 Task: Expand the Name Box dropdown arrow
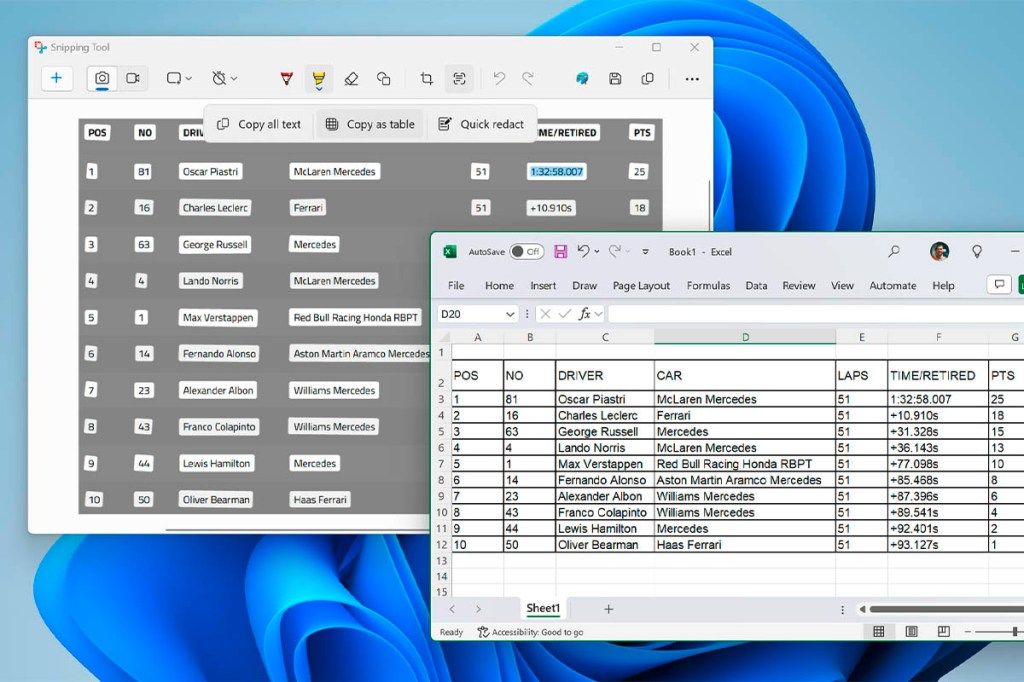click(x=510, y=314)
